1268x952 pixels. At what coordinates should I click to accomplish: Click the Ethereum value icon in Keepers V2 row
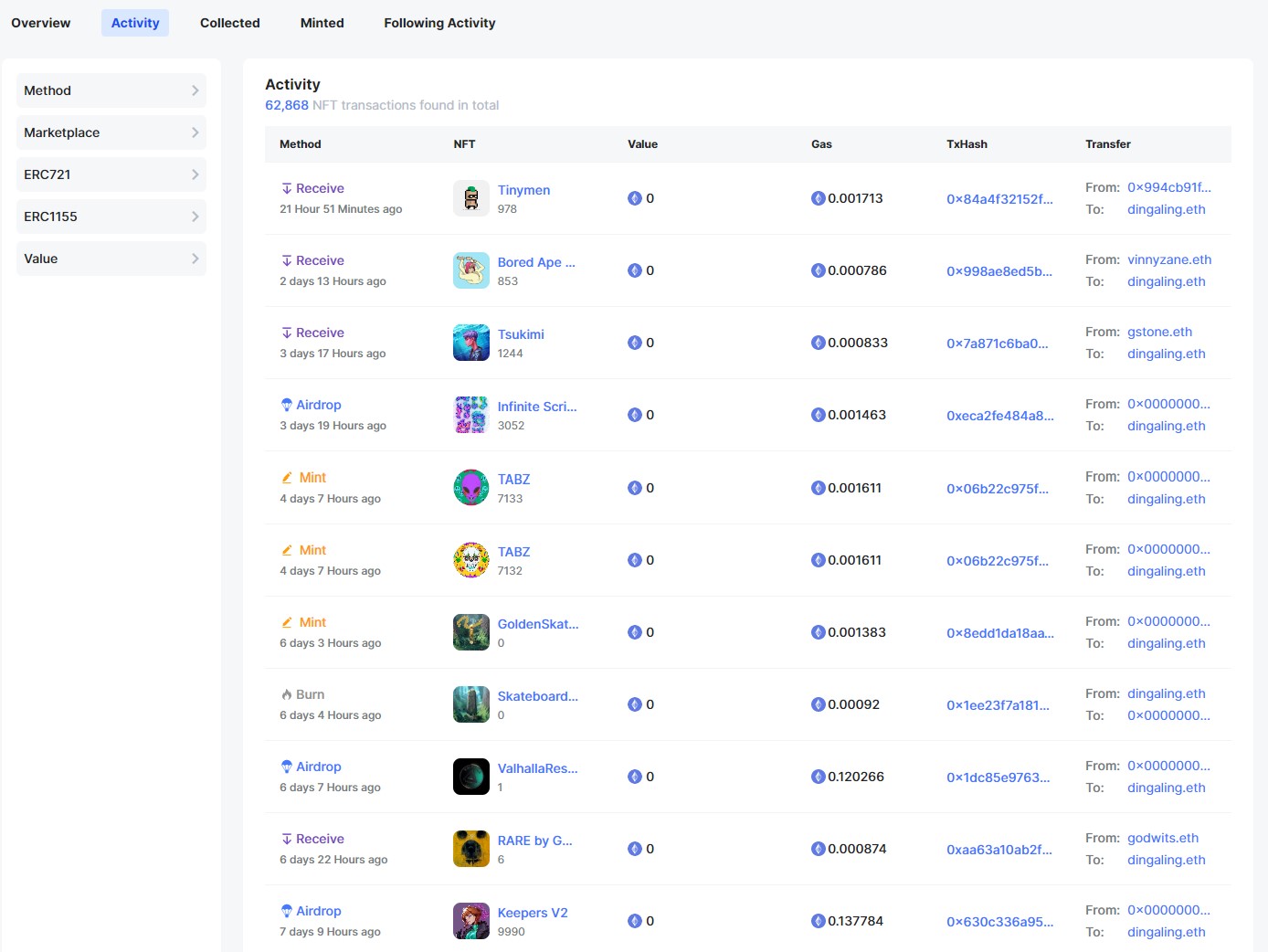[634, 921]
